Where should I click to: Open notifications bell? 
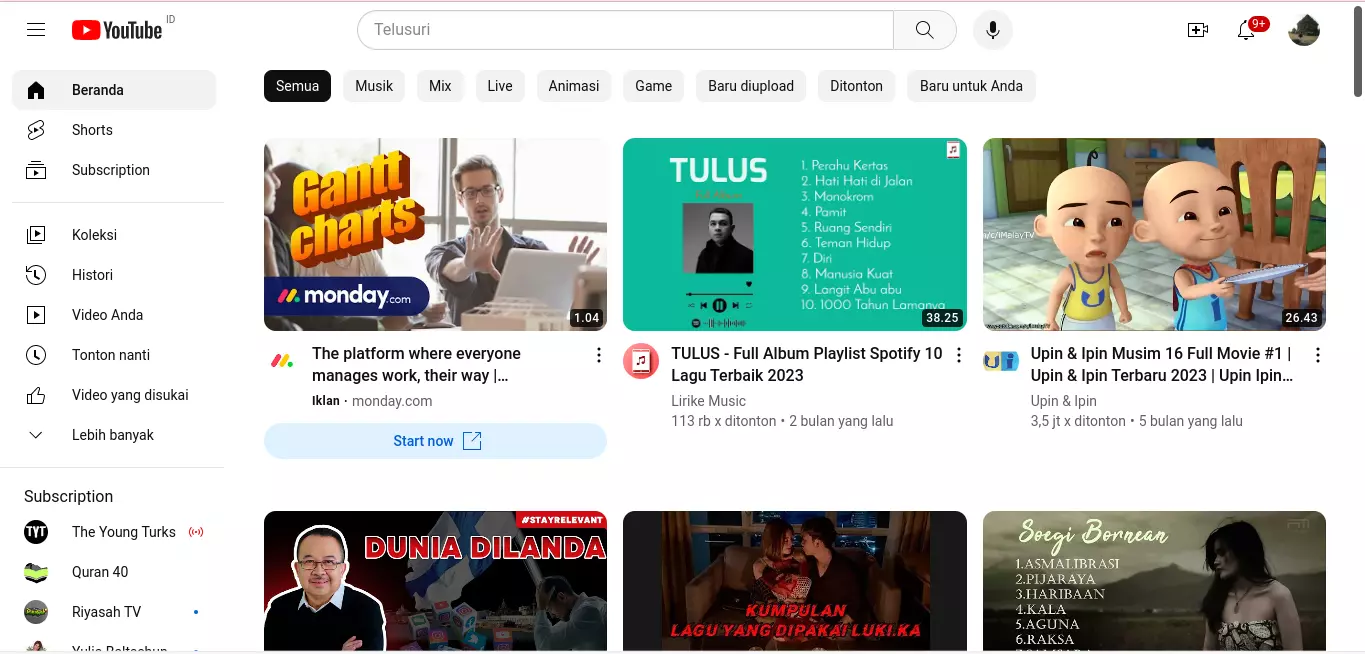(1246, 30)
